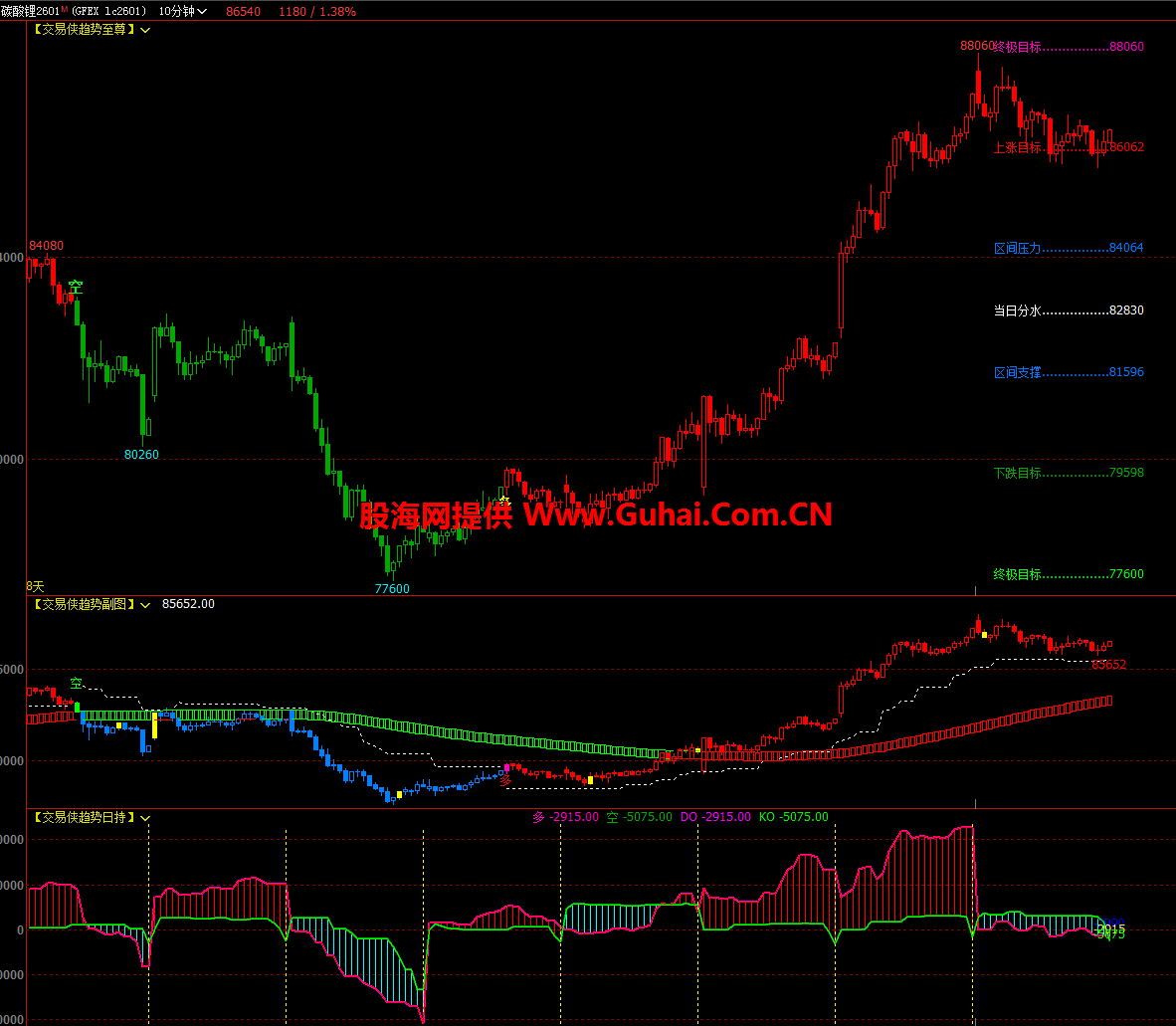Click the 84080 price label at left

(x=46, y=245)
